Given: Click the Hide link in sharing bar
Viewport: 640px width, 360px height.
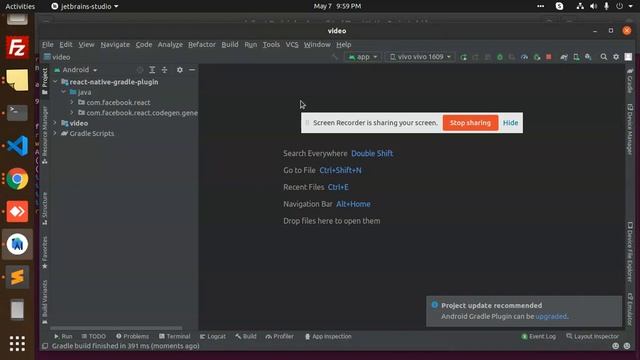Looking at the screenshot, I should click(x=510, y=123).
